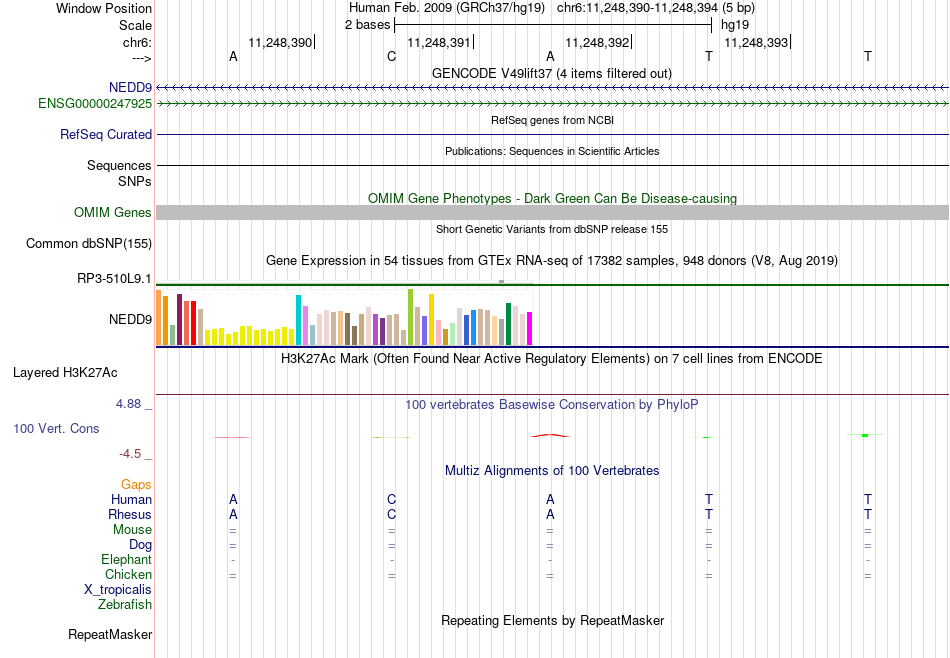Click the OMIM Genes gray bar

pos(552,212)
